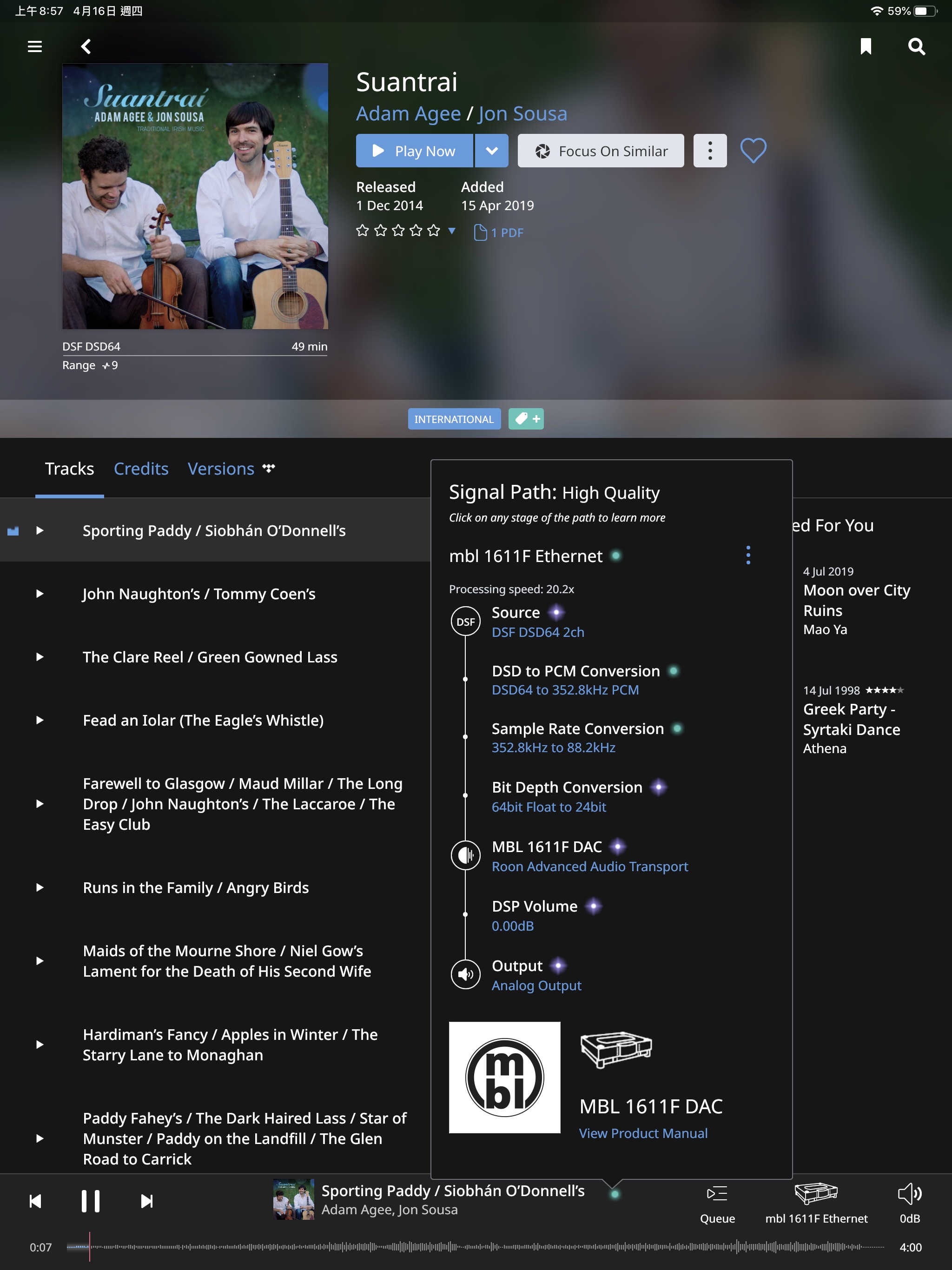Open bookmarks from the top bar
This screenshot has height=1270, width=952.
pos(865,46)
